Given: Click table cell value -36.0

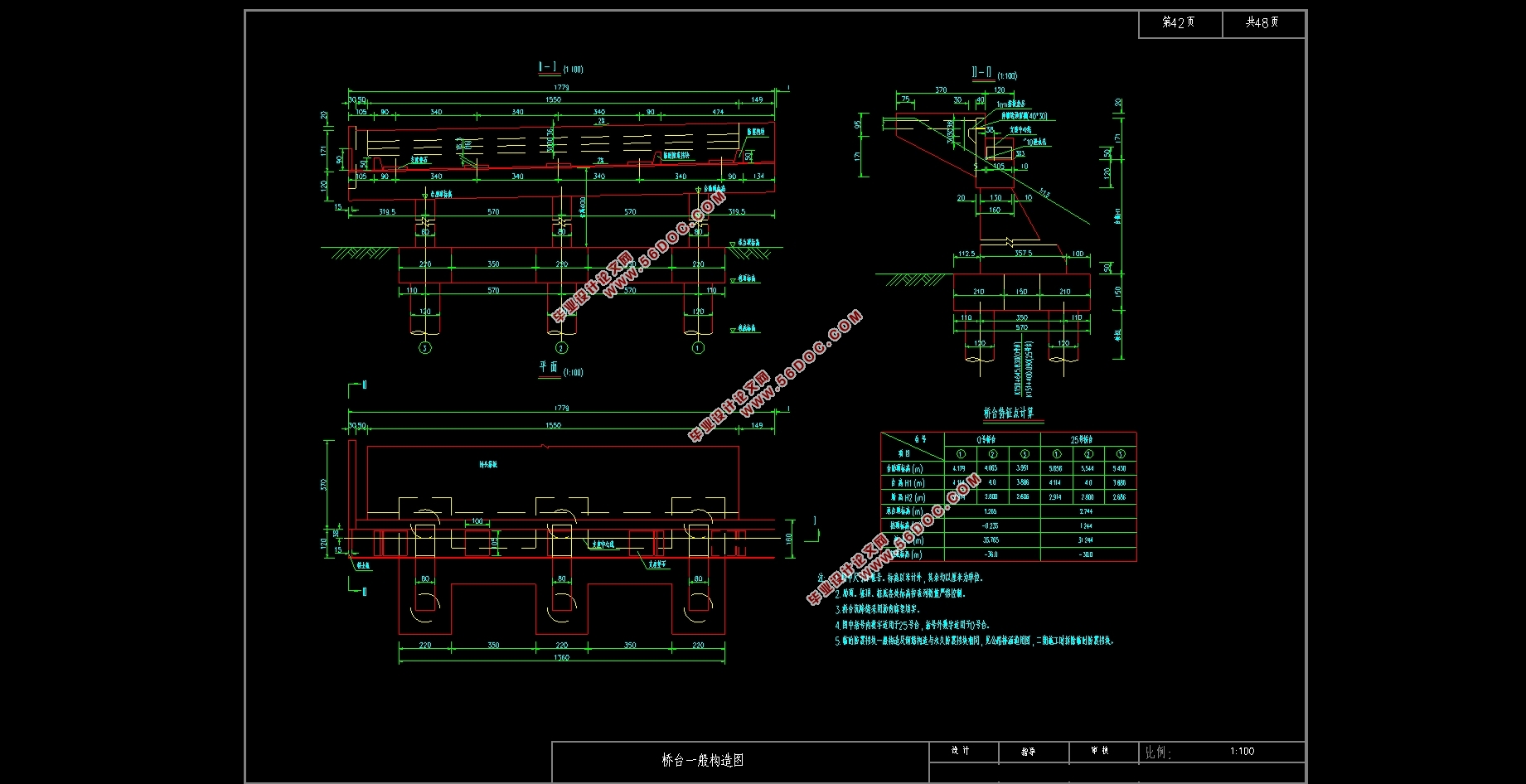Looking at the screenshot, I should point(991,554).
